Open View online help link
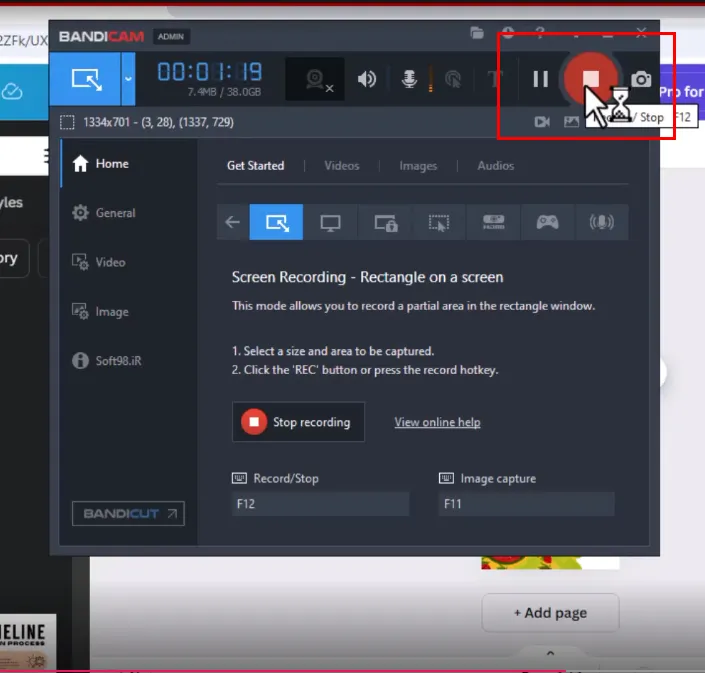Viewport: 705px width, 673px height. 437,422
